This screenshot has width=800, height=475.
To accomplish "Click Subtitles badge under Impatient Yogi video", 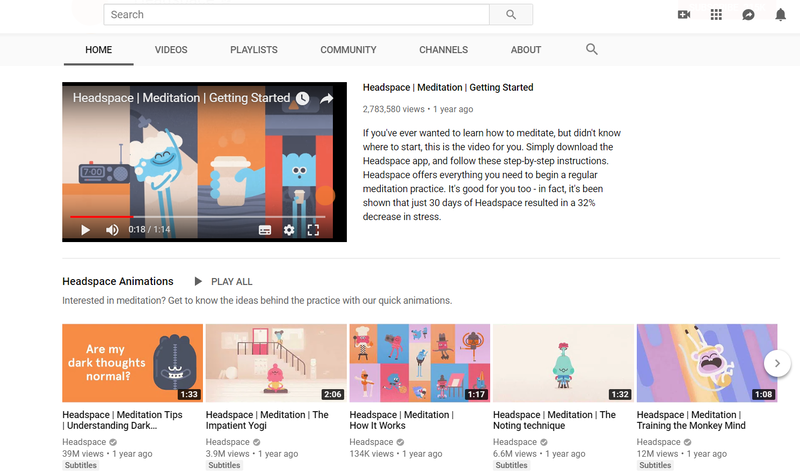I will pyautogui.click(x=224, y=465).
